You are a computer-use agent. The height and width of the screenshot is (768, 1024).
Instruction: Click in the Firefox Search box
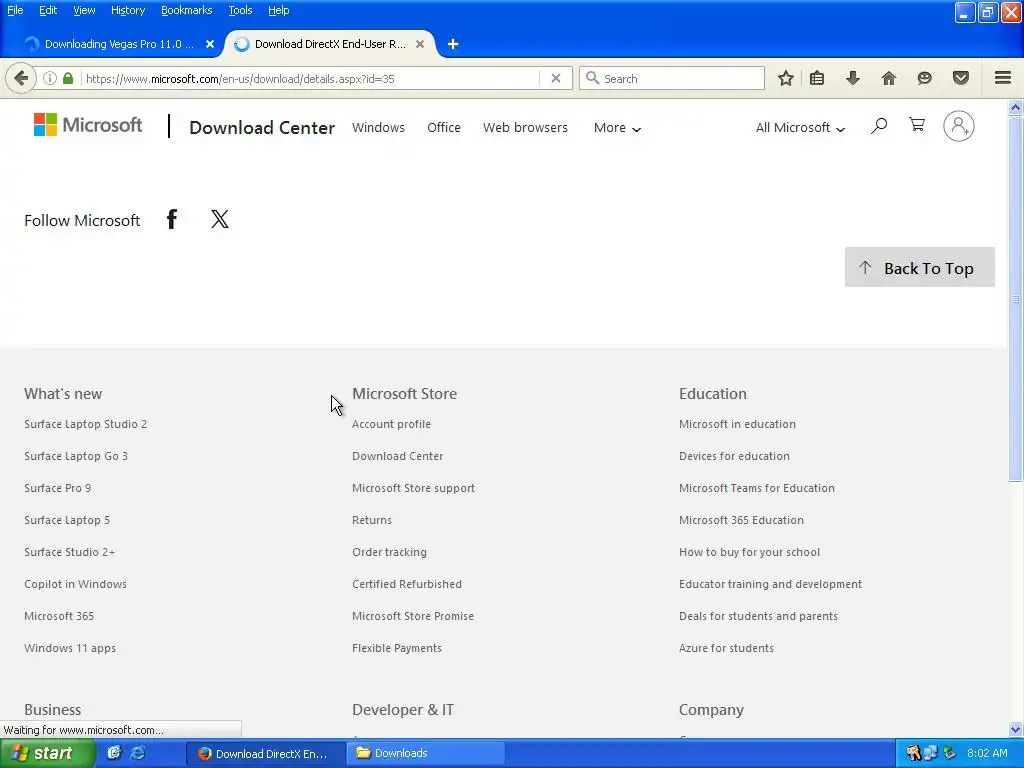(671, 78)
